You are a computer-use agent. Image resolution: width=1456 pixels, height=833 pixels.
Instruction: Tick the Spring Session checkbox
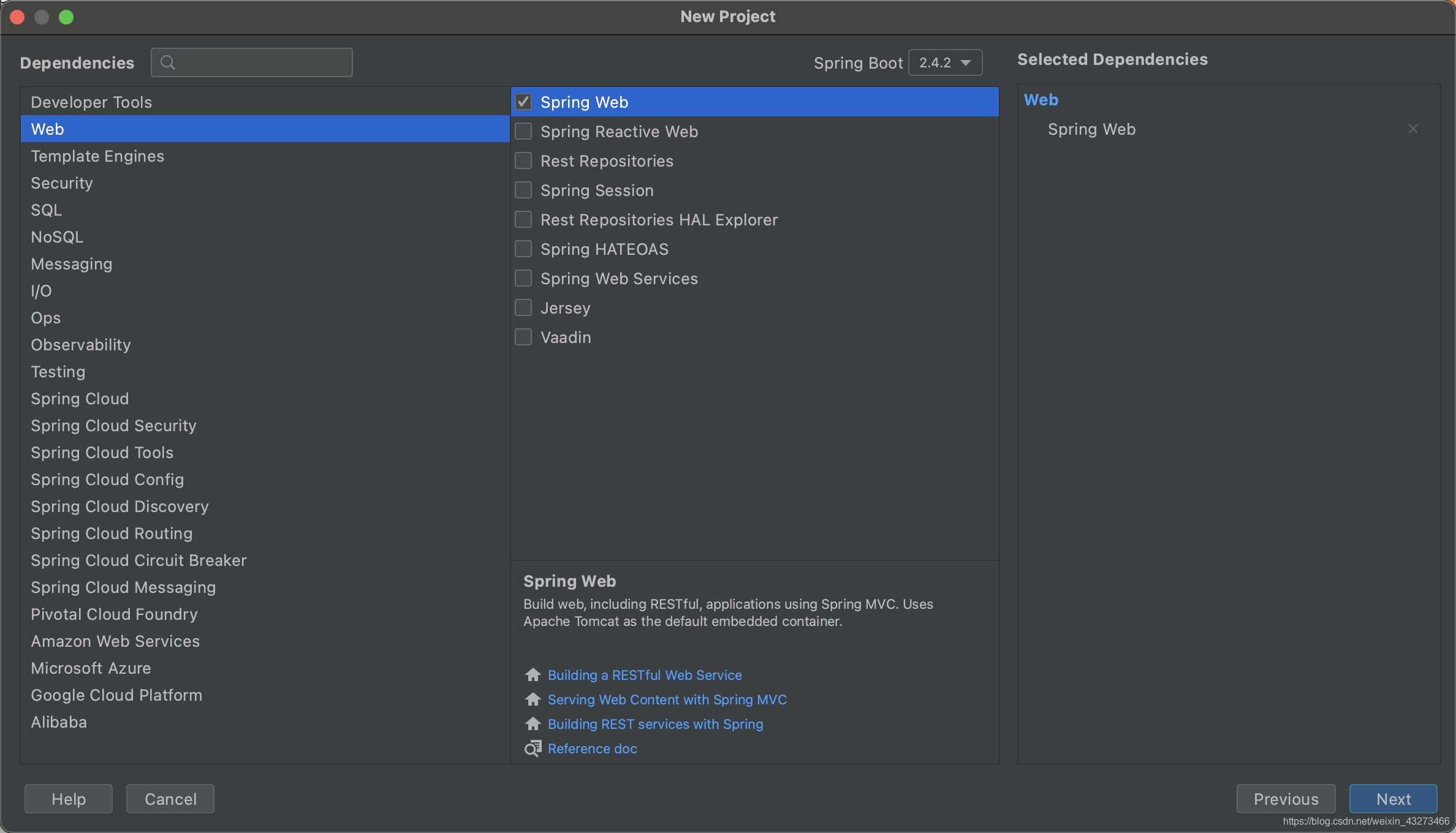[x=523, y=190]
